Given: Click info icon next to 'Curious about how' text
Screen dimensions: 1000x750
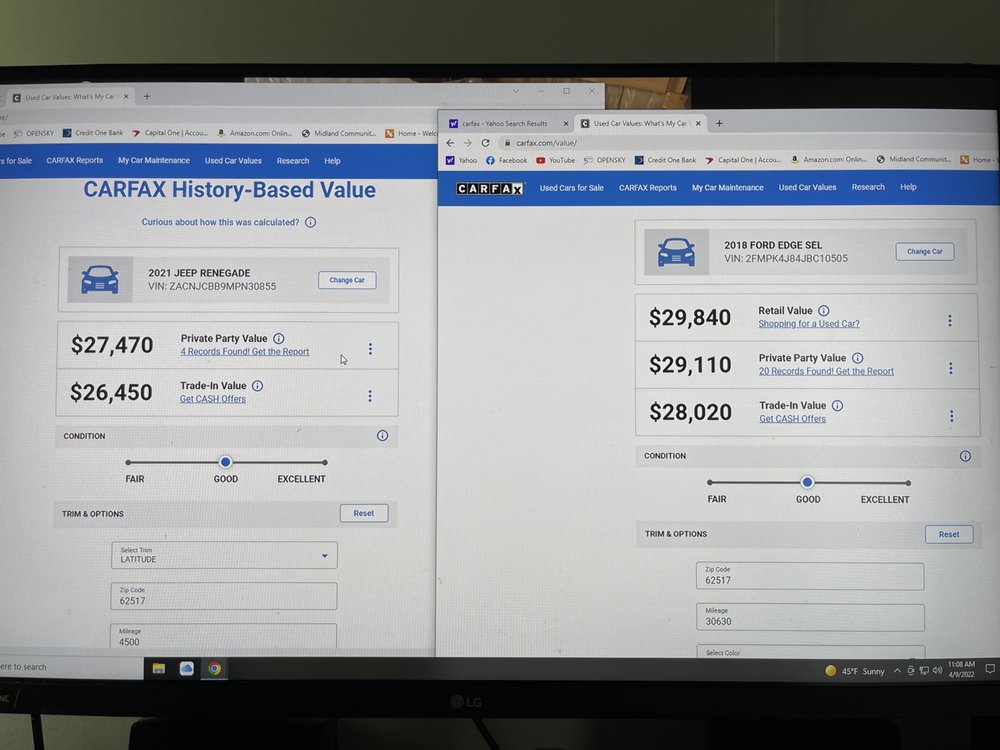Looking at the screenshot, I should (x=310, y=222).
